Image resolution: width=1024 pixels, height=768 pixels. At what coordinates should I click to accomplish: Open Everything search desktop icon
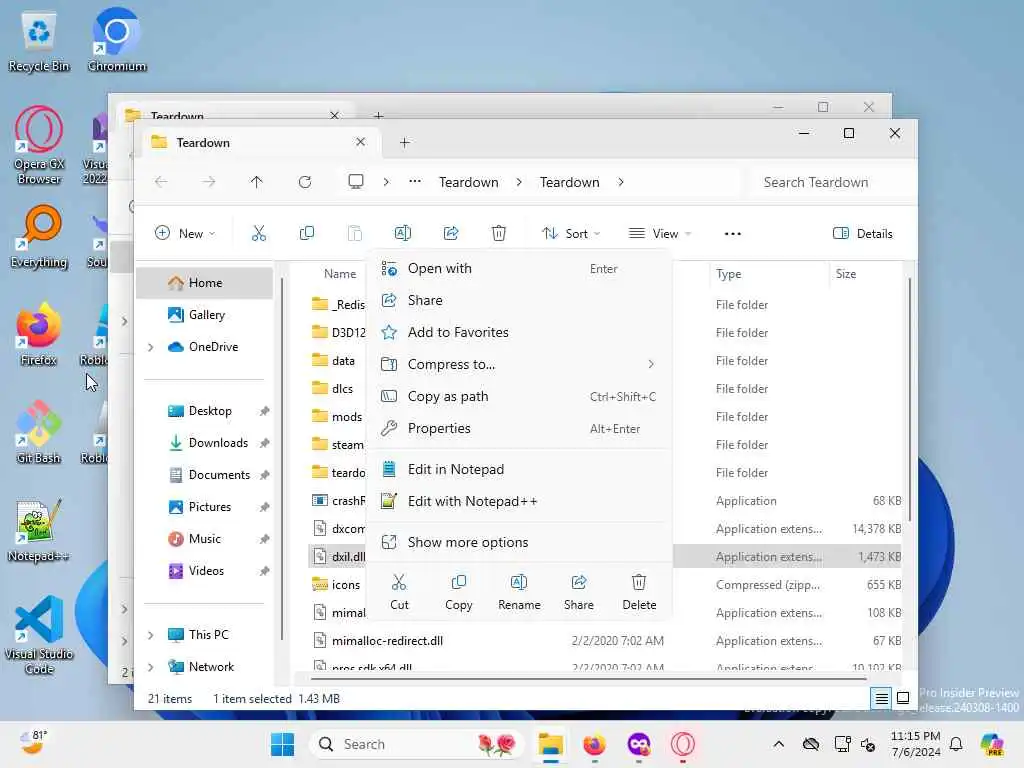click(x=39, y=237)
